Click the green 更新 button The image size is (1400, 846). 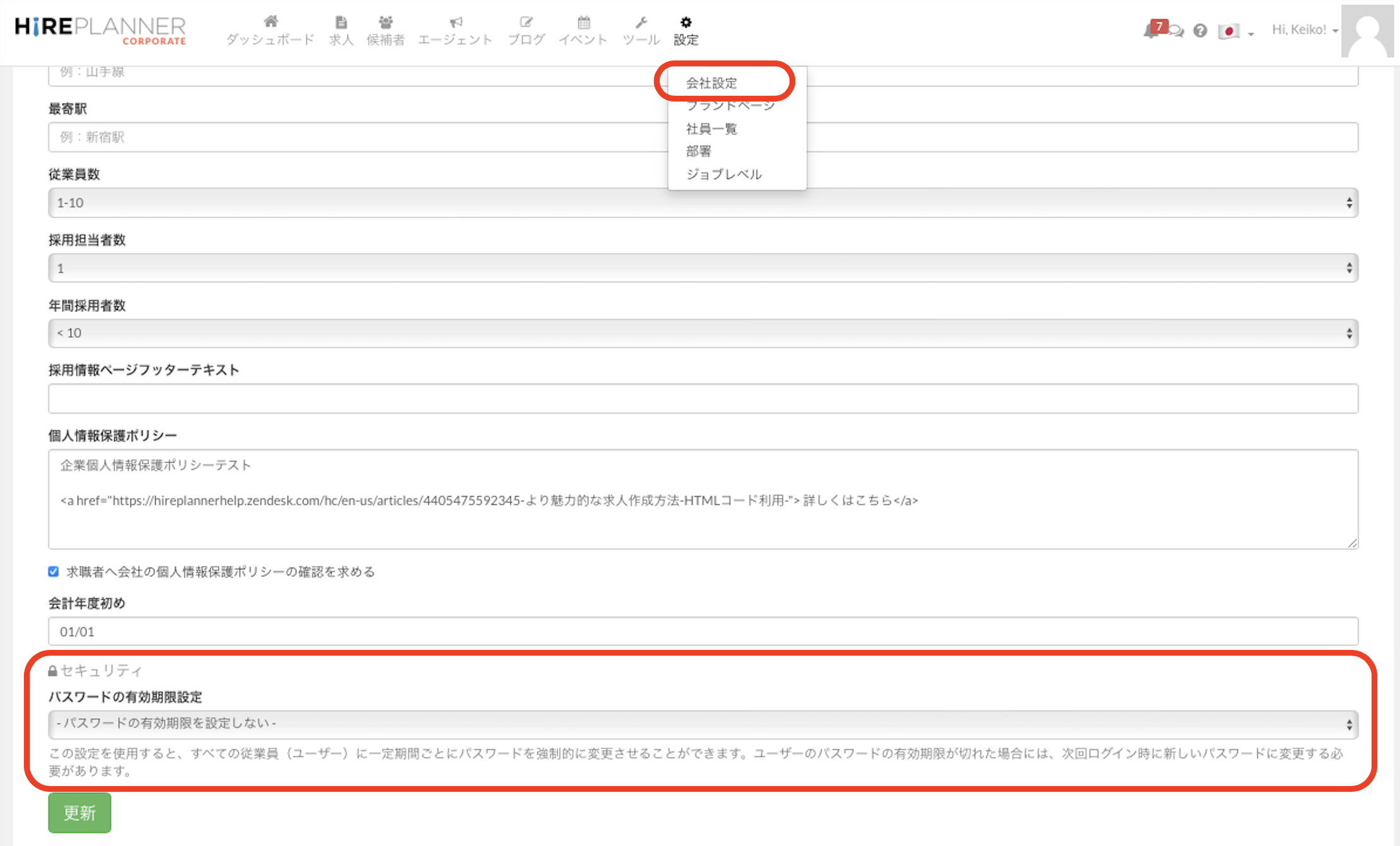coord(79,813)
